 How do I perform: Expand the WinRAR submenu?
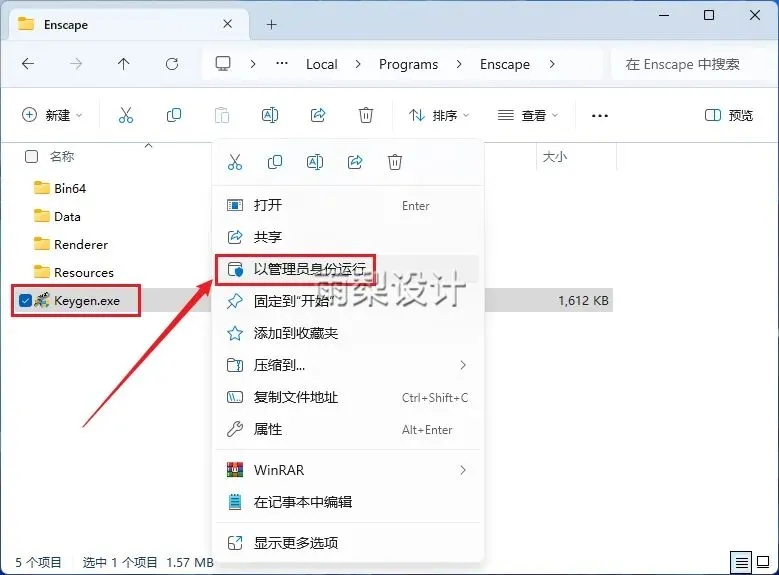click(x=463, y=470)
